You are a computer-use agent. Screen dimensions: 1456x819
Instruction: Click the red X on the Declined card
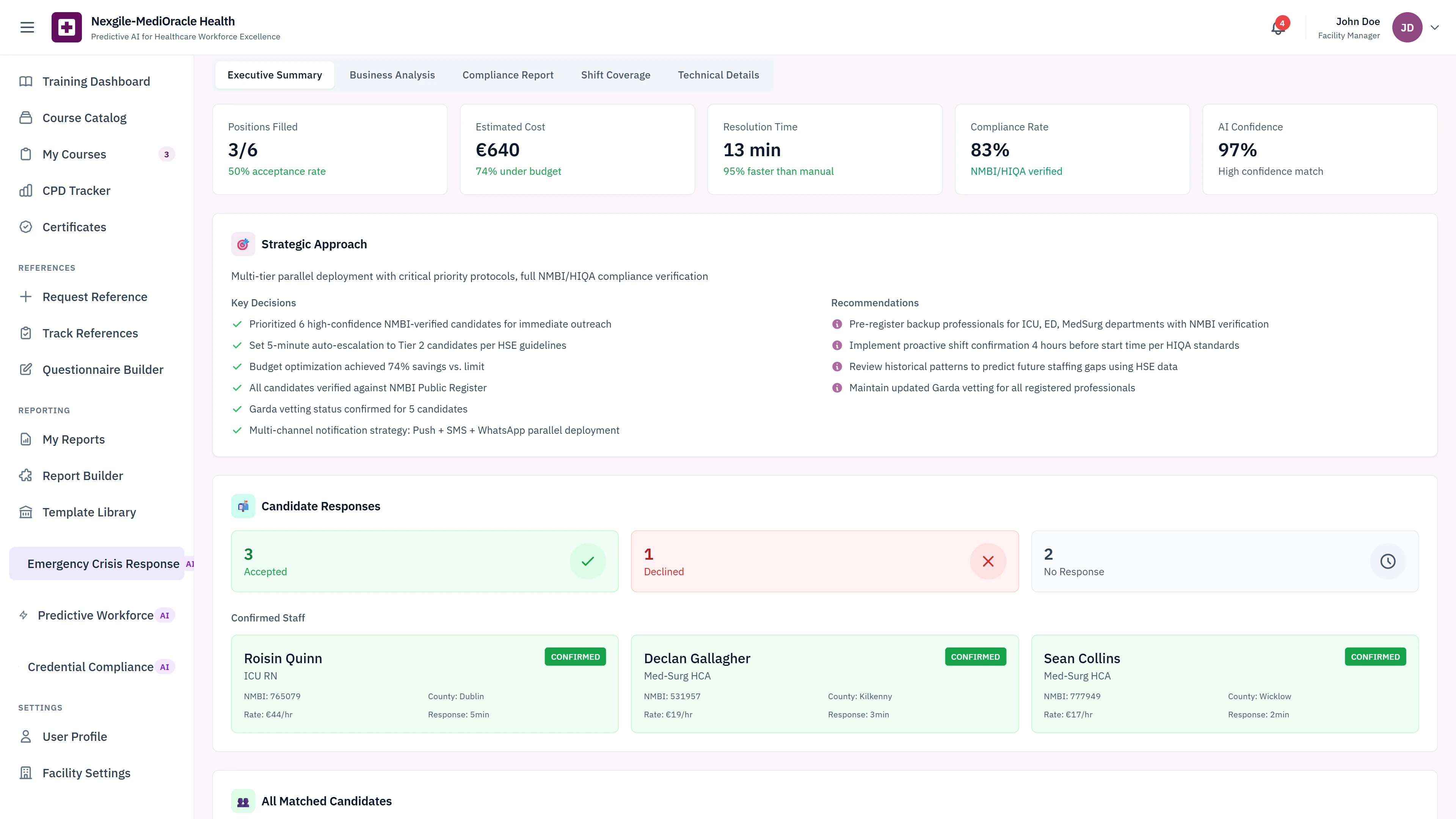click(x=988, y=561)
